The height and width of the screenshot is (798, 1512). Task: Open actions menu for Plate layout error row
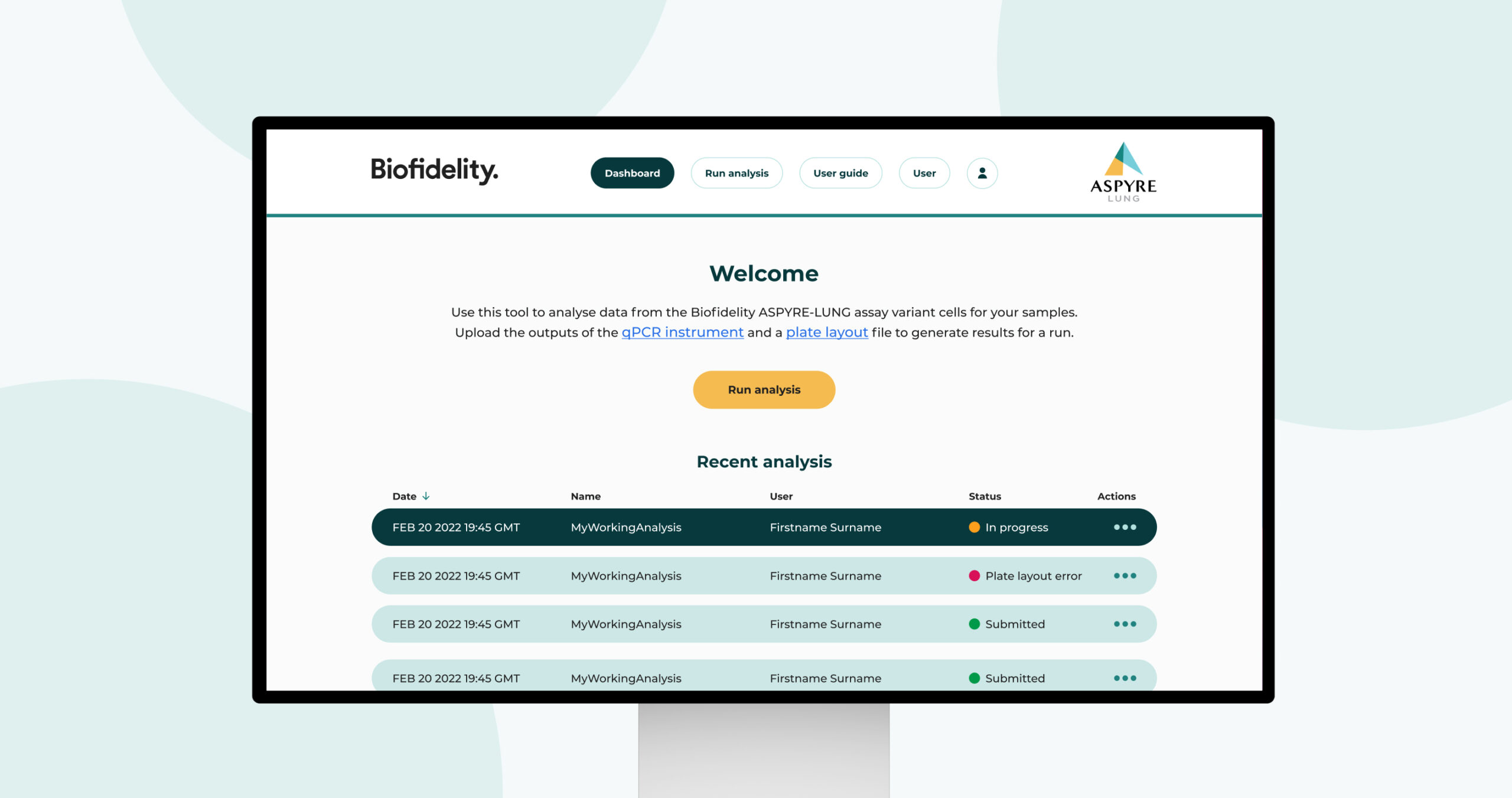point(1125,575)
